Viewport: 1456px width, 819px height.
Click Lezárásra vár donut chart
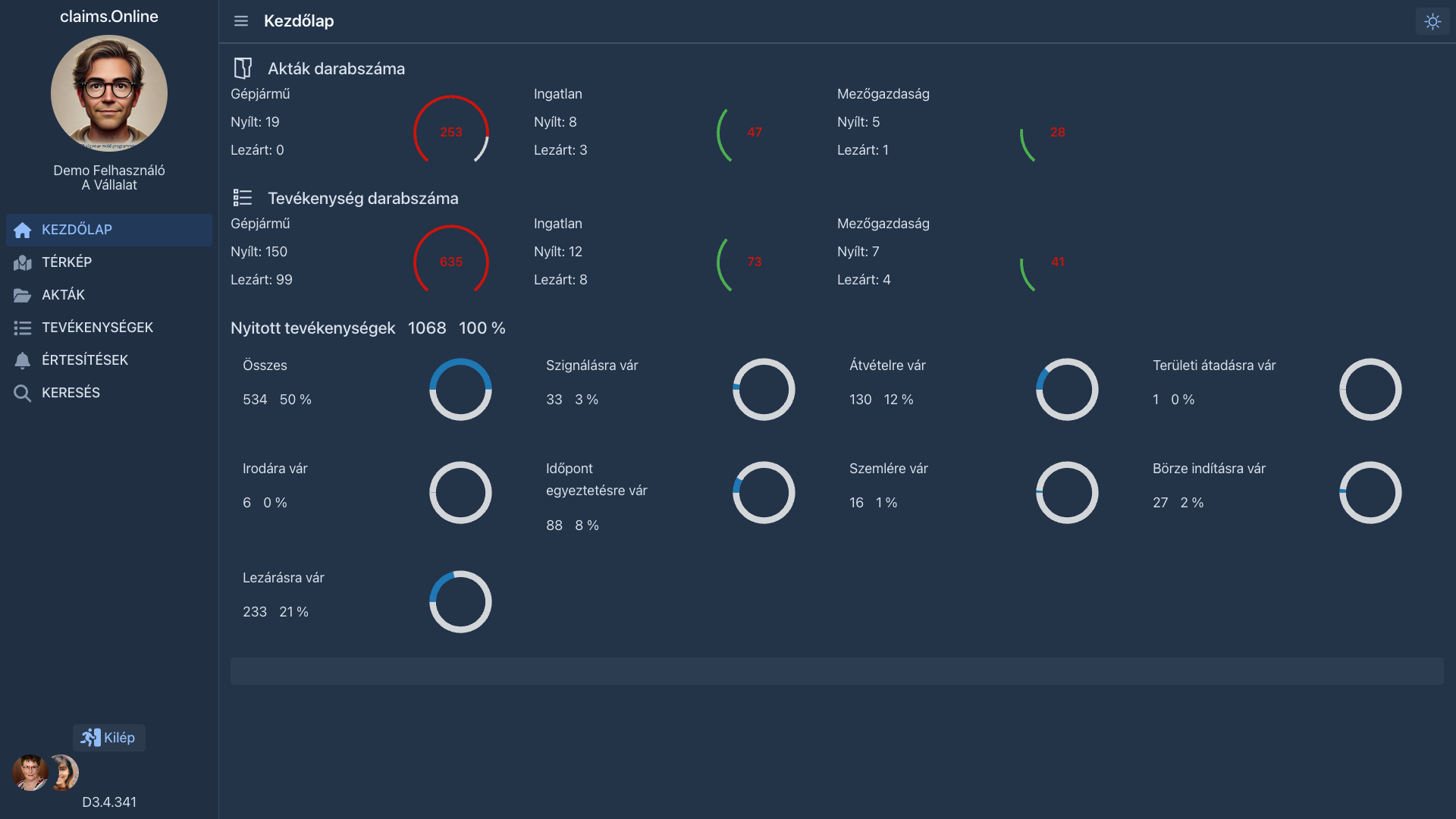[x=460, y=602]
